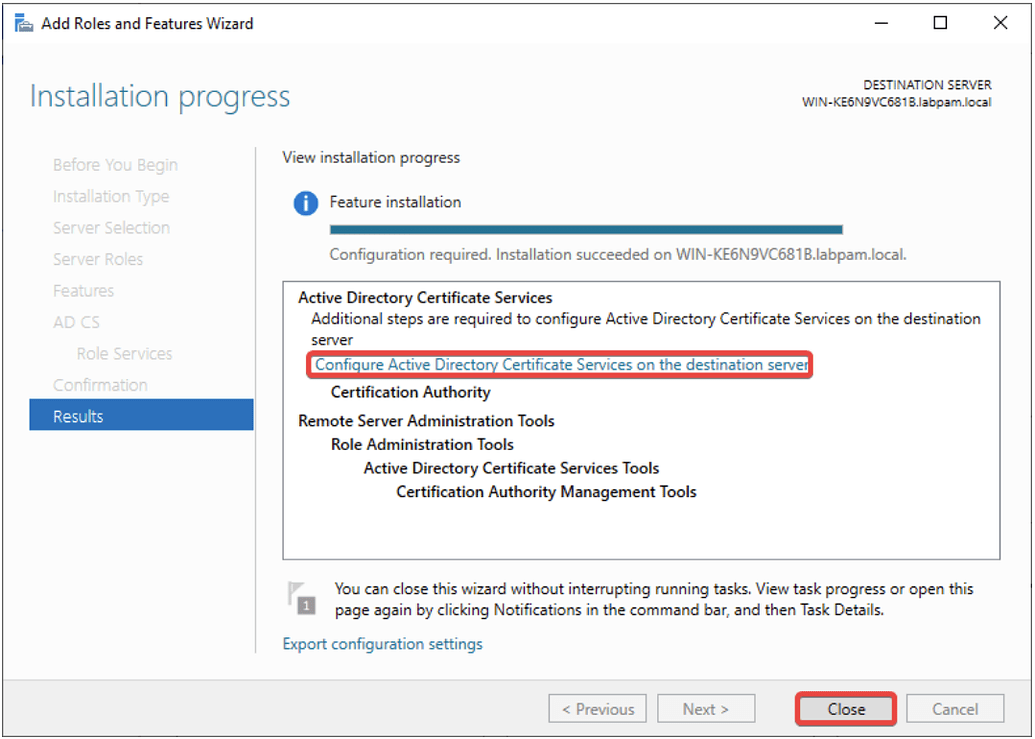Open Export configuration settings
Viewport: 1035px width, 739px height.
(x=382, y=643)
